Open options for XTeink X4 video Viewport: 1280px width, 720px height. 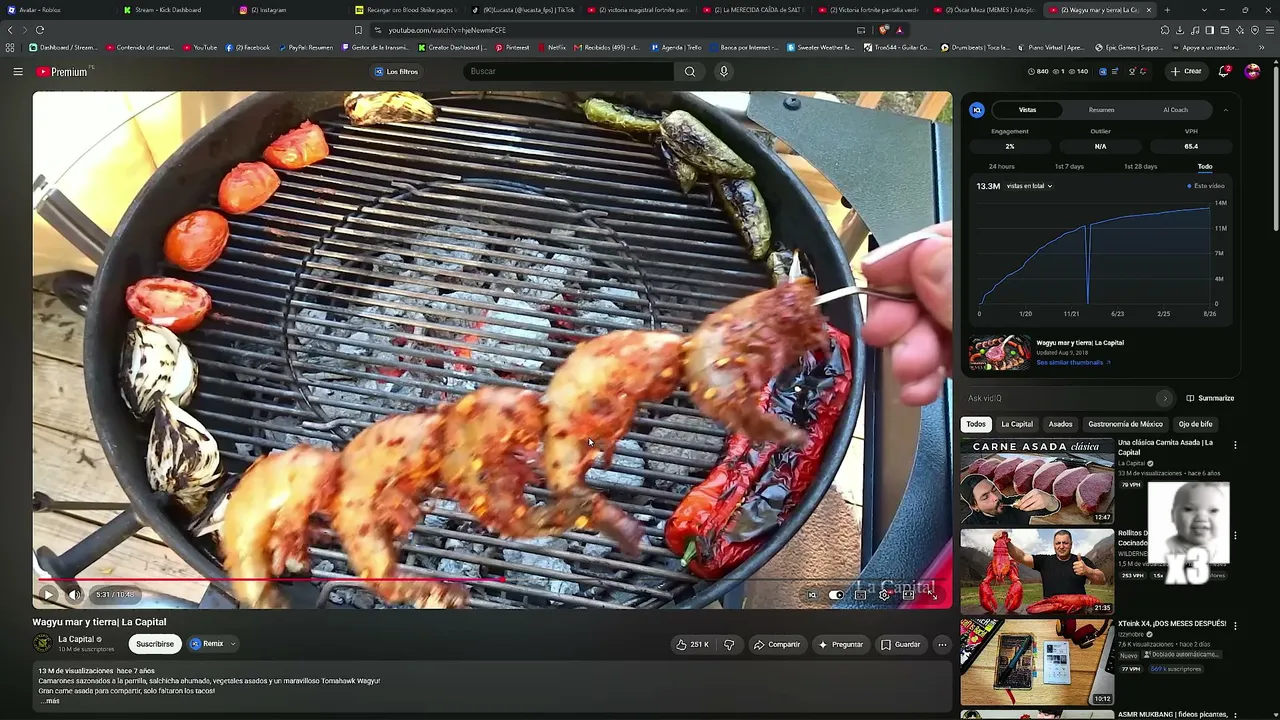1235,626
